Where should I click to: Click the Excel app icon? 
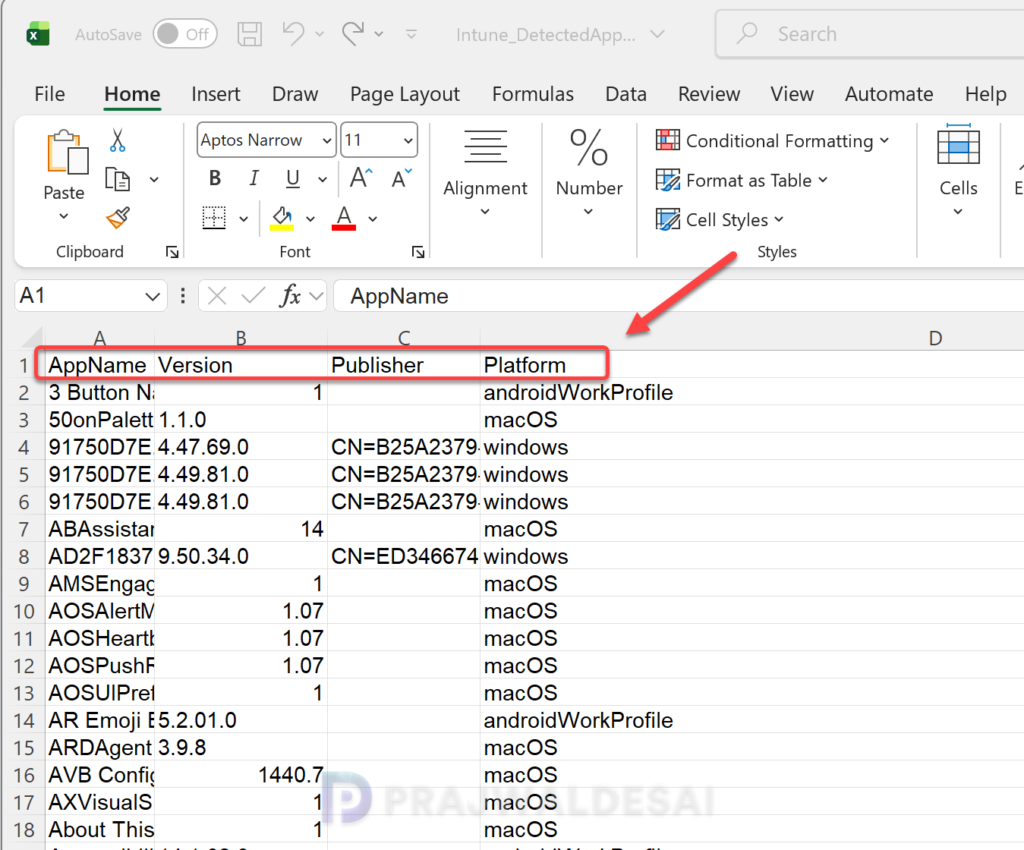(38, 34)
